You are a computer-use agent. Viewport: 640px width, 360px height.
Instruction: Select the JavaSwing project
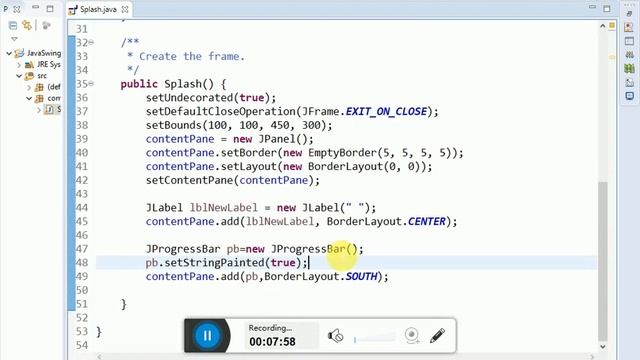[x=44, y=53]
